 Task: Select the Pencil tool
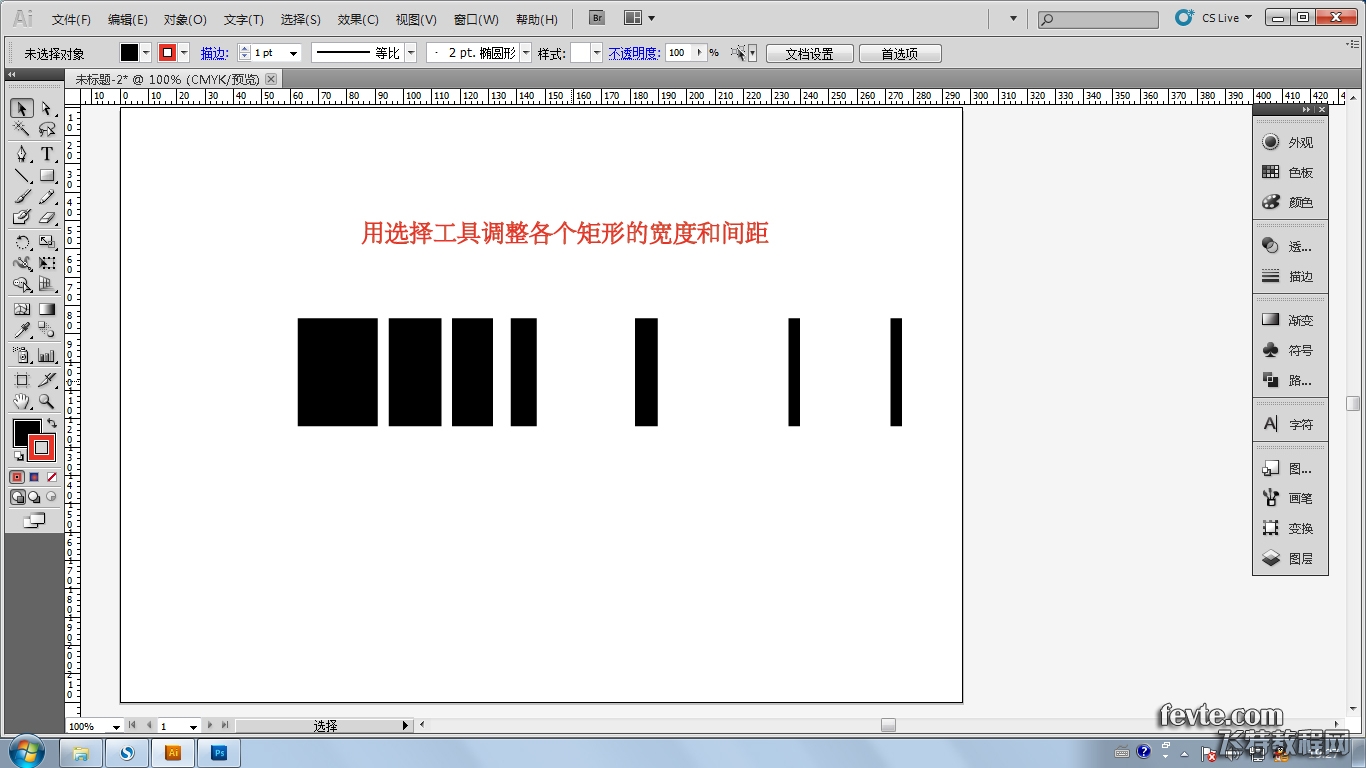tap(46, 197)
